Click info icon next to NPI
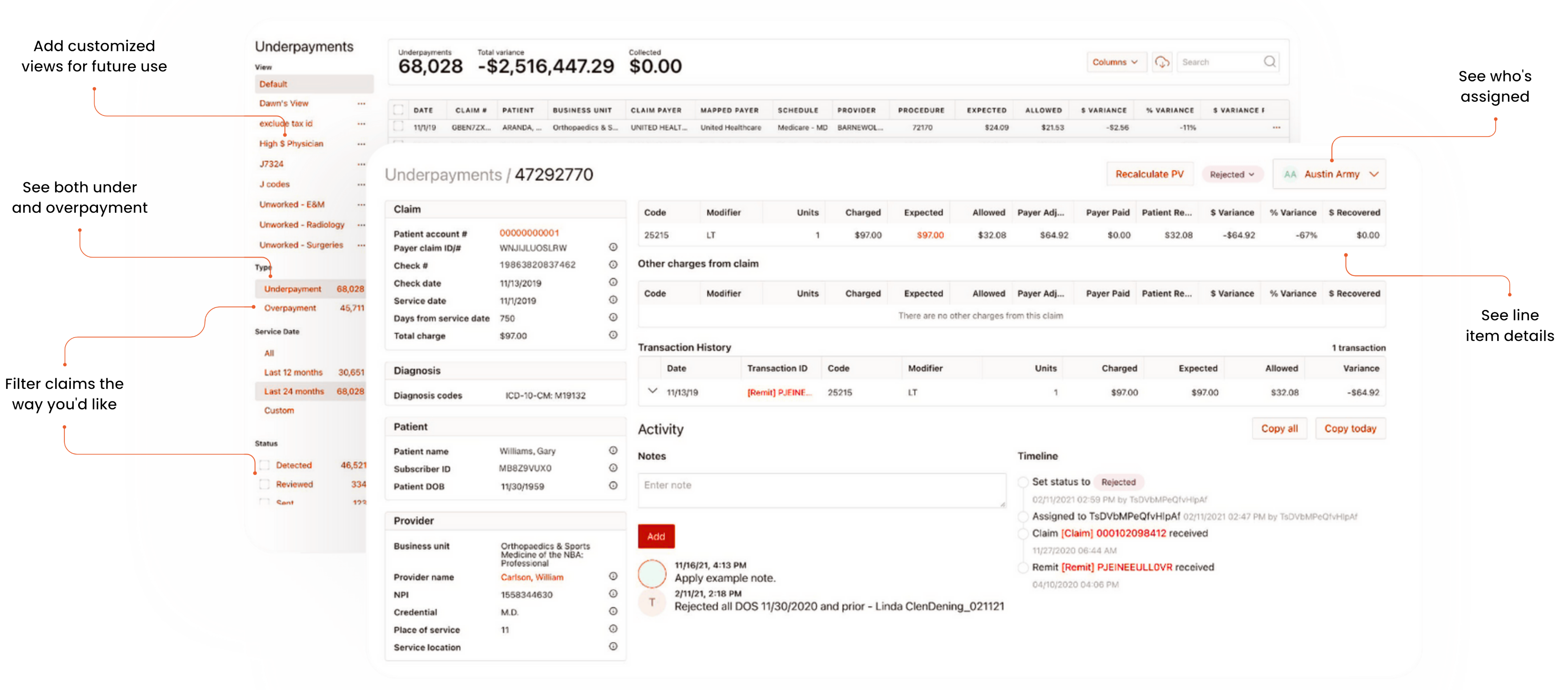The width and height of the screenshot is (1568, 690). [x=613, y=594]
